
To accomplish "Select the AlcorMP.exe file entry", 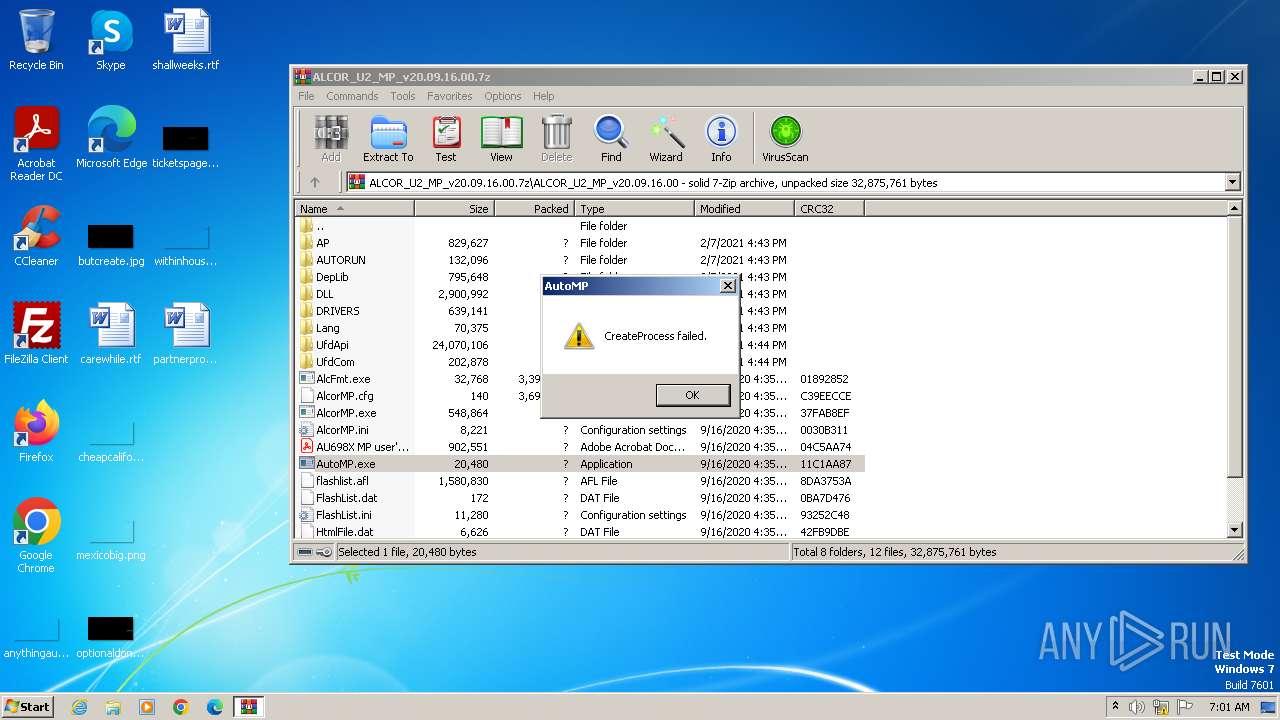I will (346, 413).
